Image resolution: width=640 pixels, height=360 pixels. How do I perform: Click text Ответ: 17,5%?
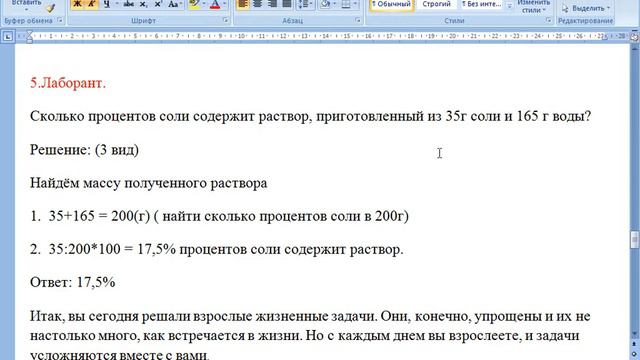[73, 282]
